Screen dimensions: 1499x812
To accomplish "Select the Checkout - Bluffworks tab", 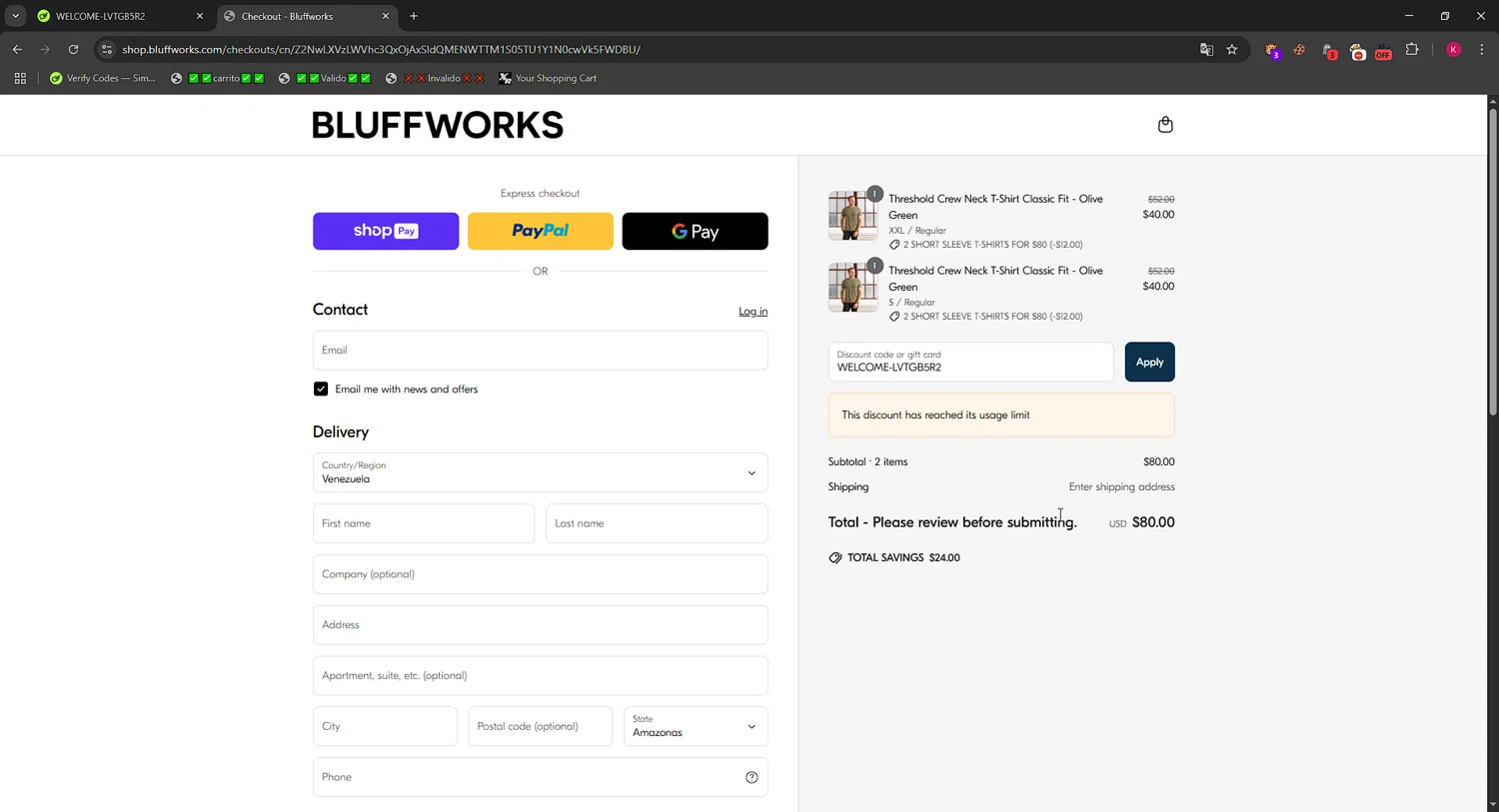I will click(x=306, y=16).
